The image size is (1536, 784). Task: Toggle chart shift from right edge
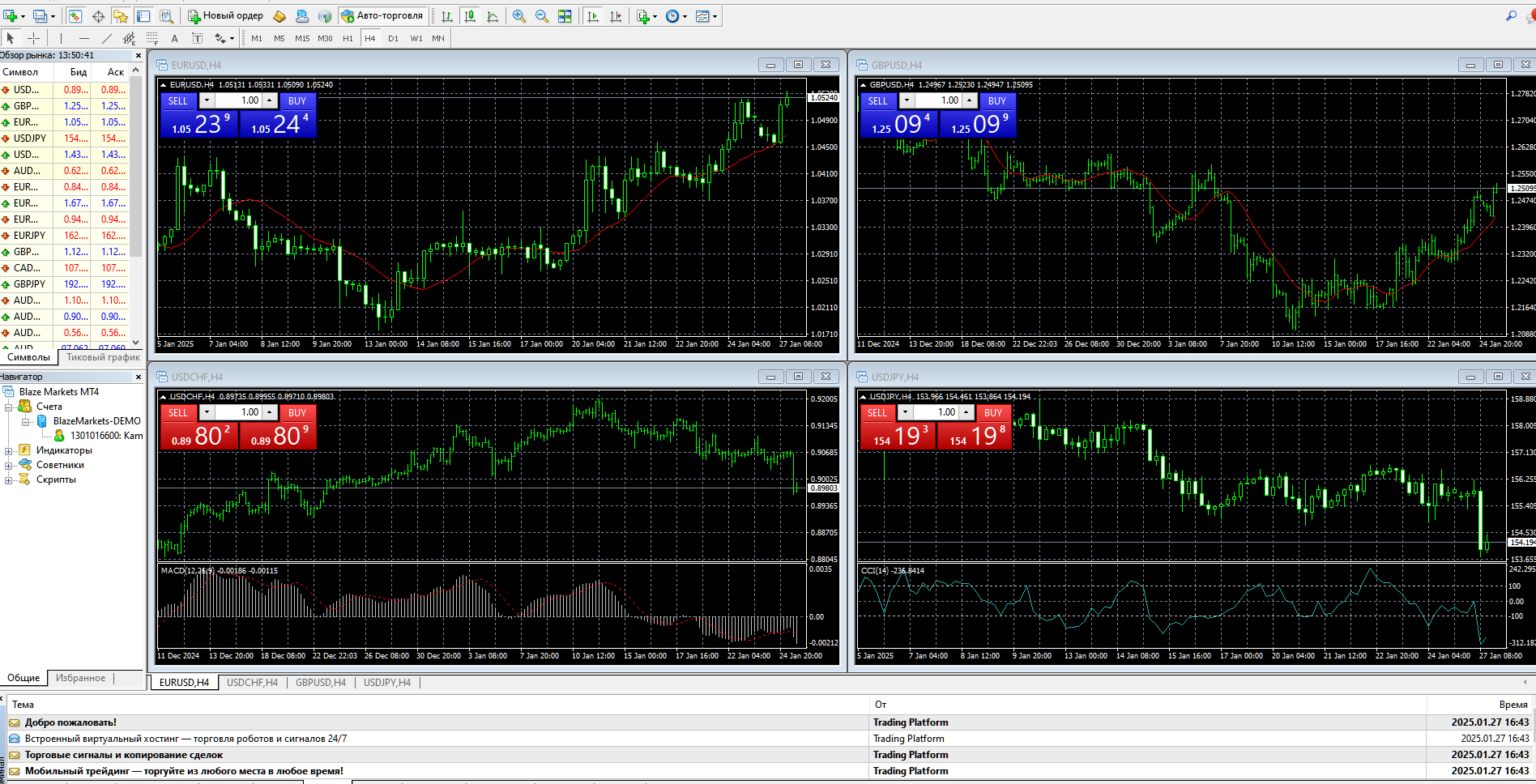click(x=617, y=15)
